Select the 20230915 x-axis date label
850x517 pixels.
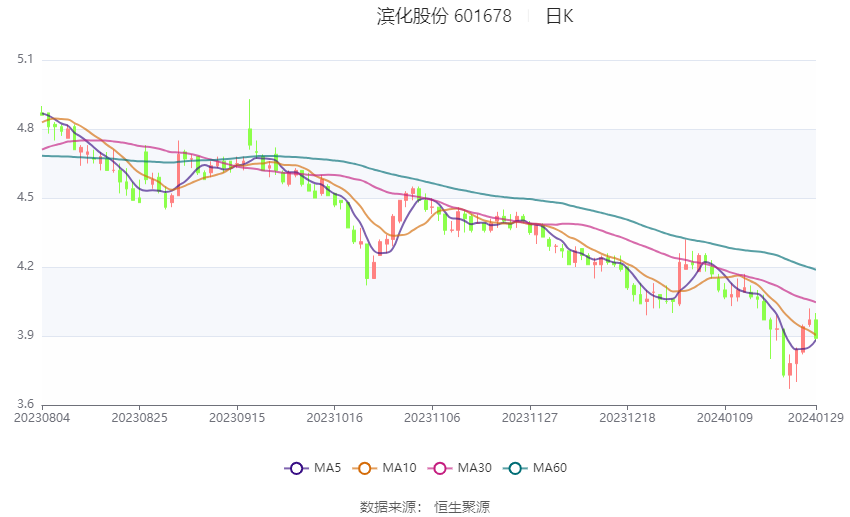coord(237,418)
